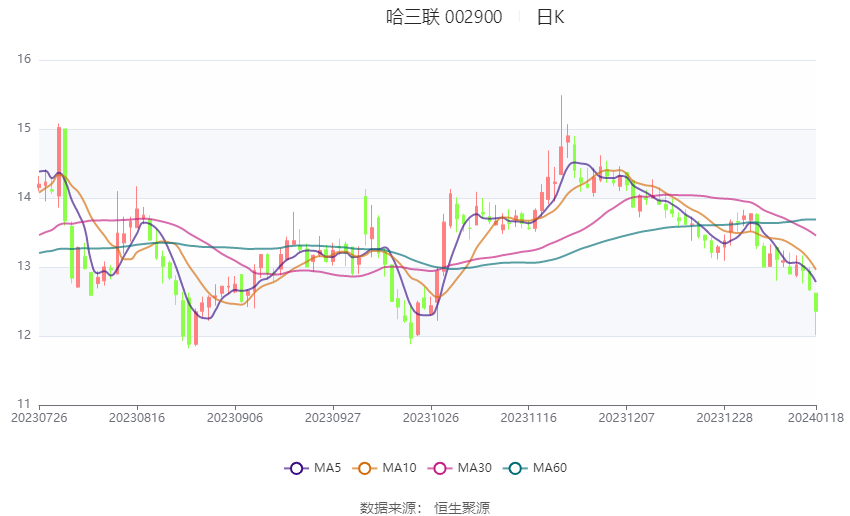Screen dimensions: 850x516
Task: Click the 16 price axis label
Action: (24, 59)
